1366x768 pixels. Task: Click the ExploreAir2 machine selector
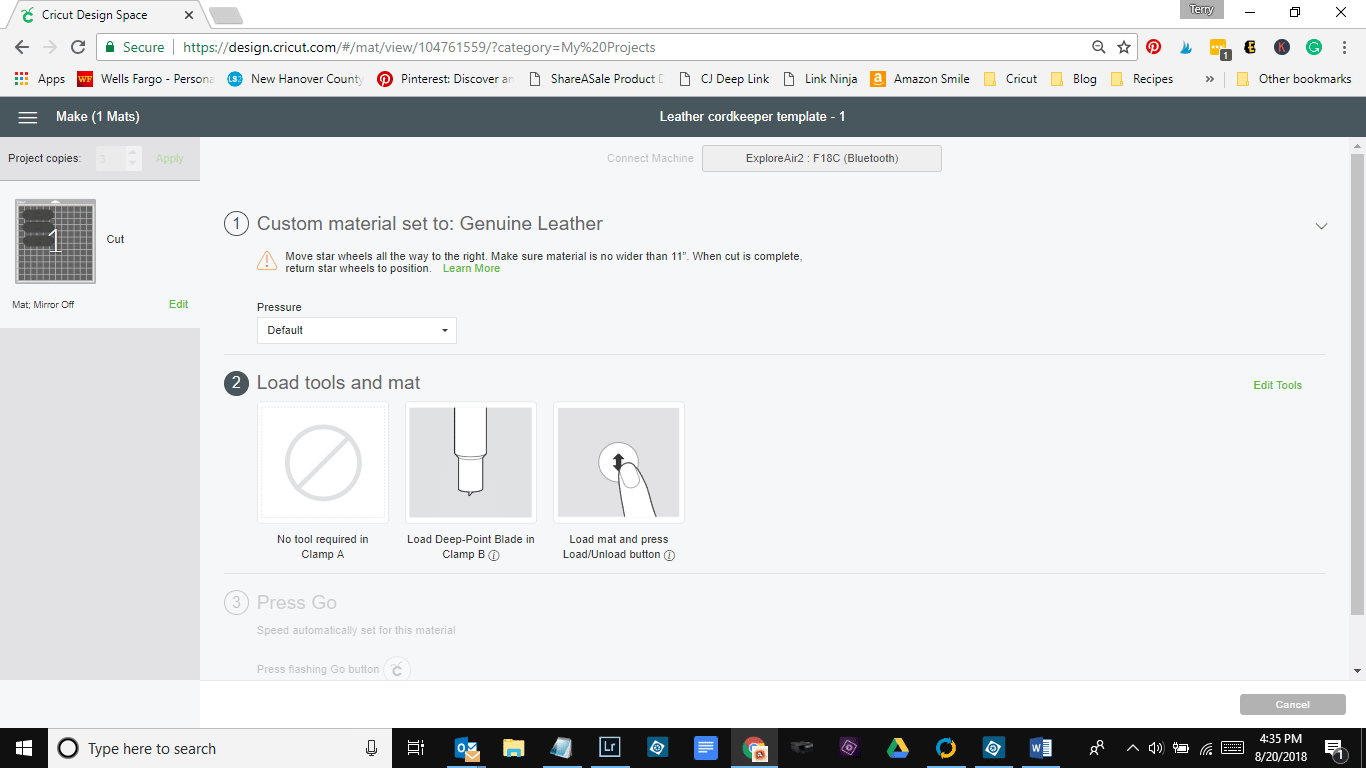click(x=821, y=158)
